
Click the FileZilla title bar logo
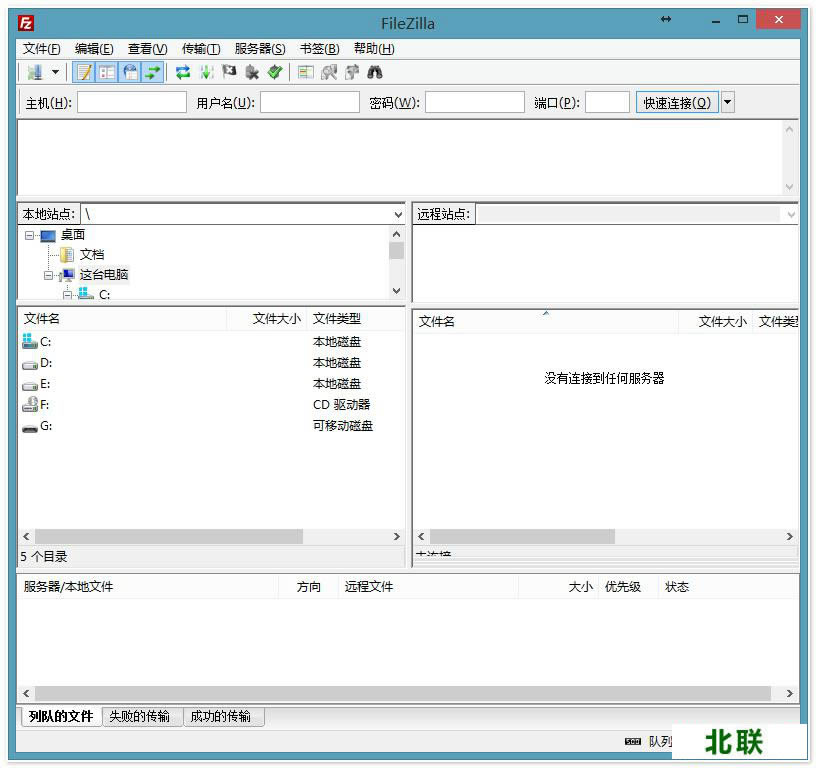point(26,23)
